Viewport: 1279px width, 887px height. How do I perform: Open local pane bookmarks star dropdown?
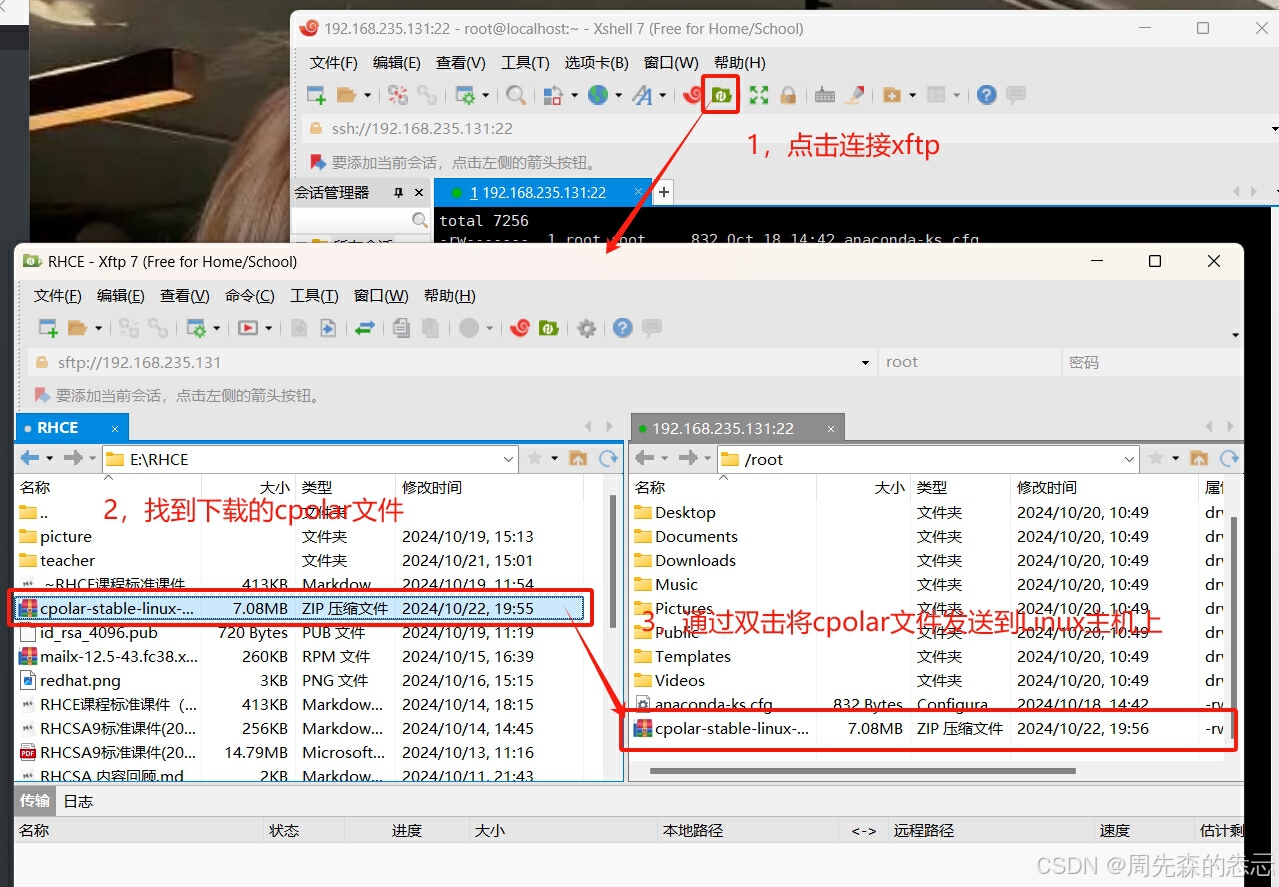click(554, 459)
